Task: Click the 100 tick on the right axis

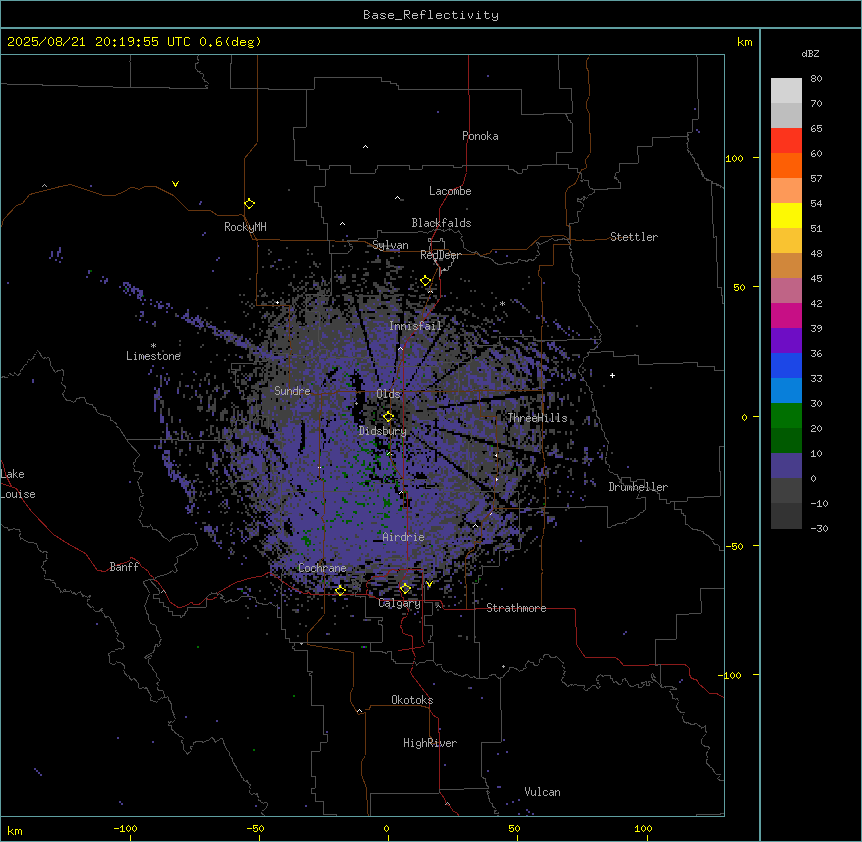Action: coord(734,158)
